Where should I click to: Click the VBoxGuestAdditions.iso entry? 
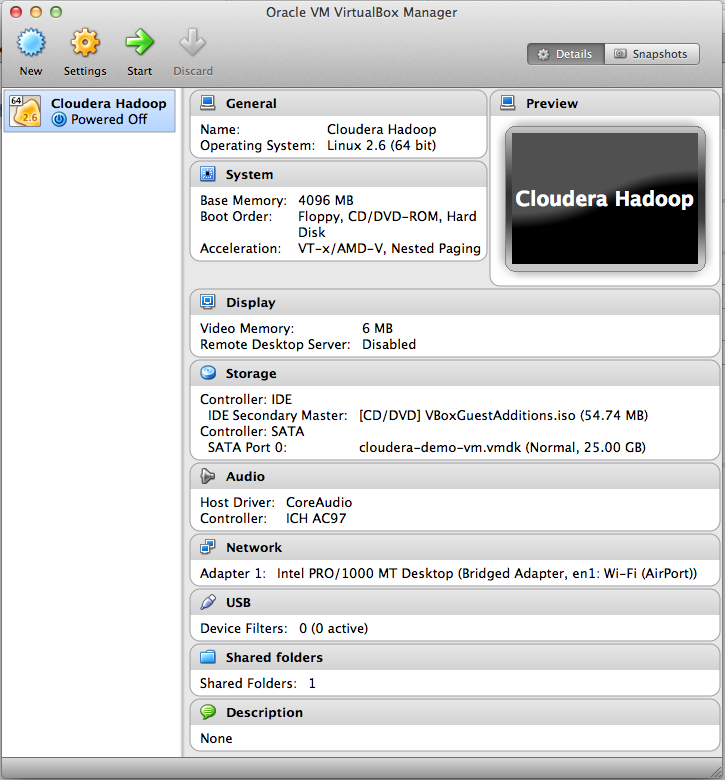point(503,415)
